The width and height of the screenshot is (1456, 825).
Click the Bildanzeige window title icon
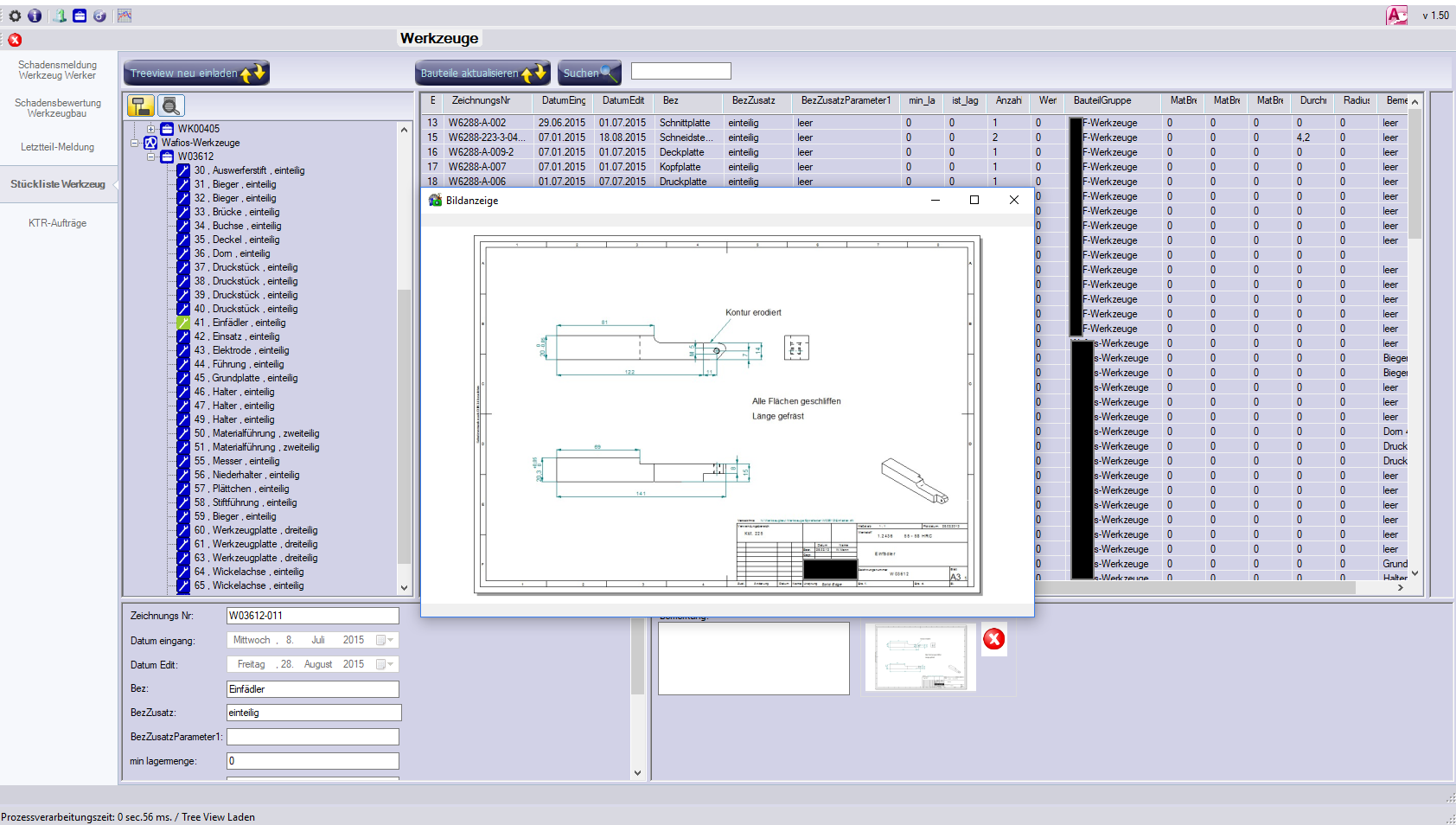[436, 201]
